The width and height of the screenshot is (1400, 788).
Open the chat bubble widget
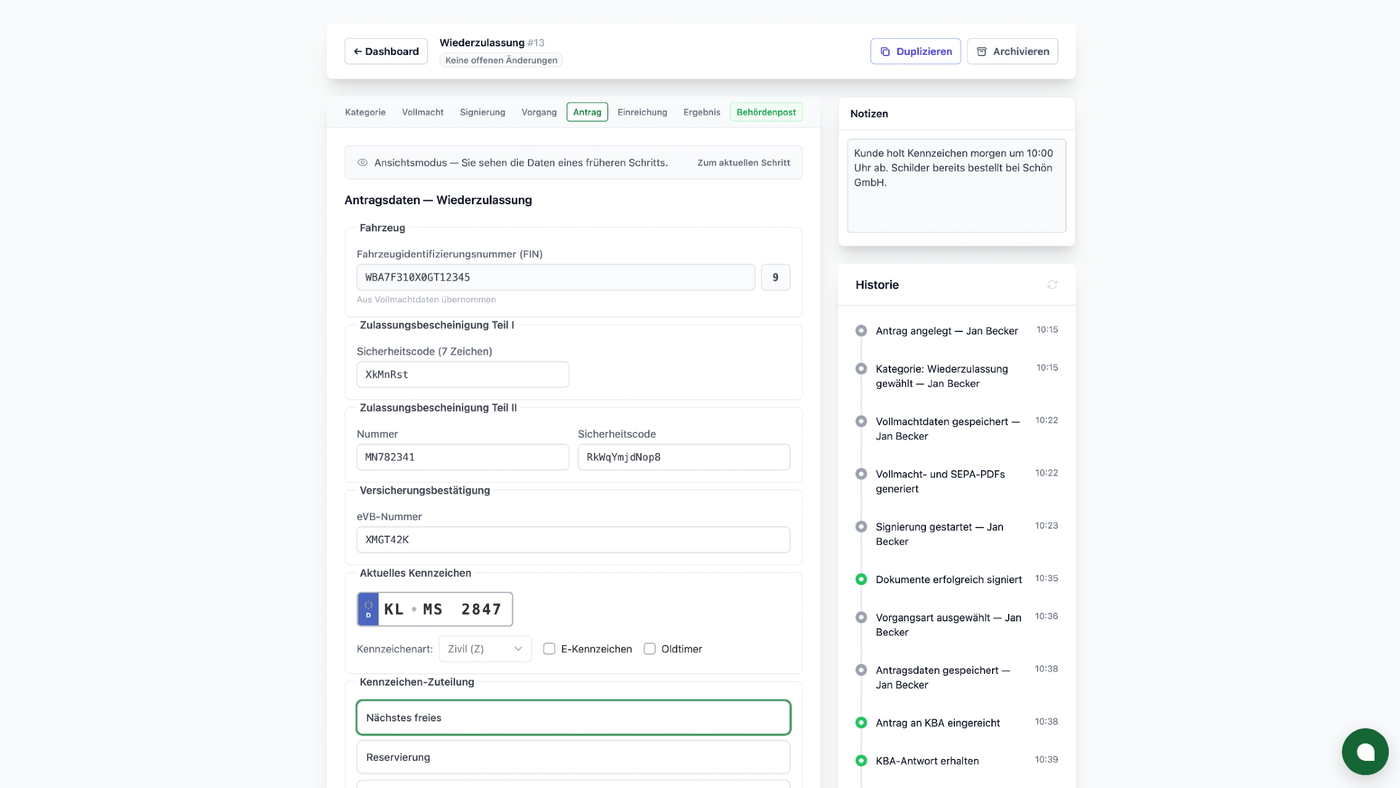1365,751
